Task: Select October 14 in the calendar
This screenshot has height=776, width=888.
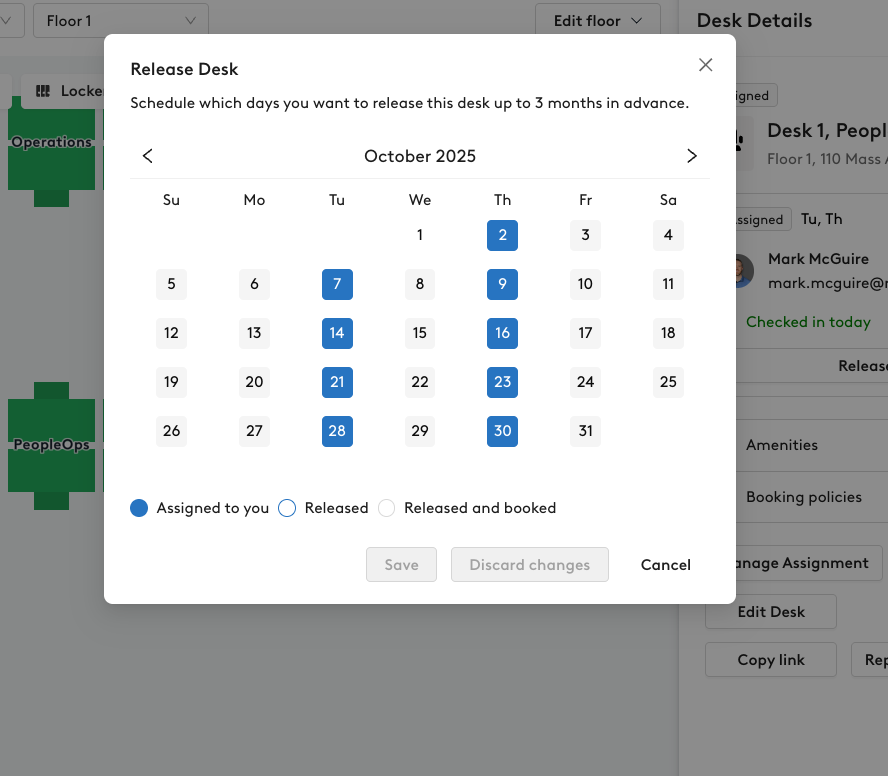Action: point(337,333)
